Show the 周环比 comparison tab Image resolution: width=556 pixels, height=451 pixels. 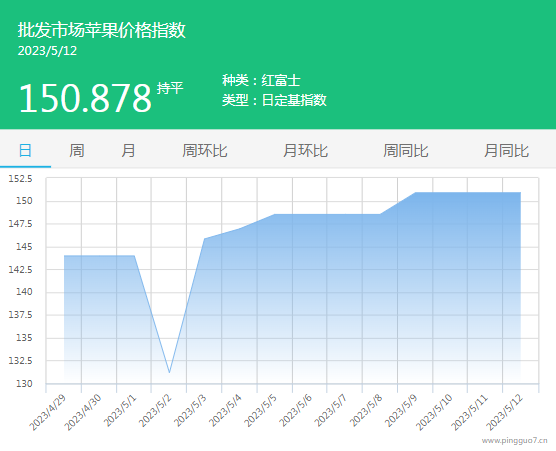[x=205, y=151]
